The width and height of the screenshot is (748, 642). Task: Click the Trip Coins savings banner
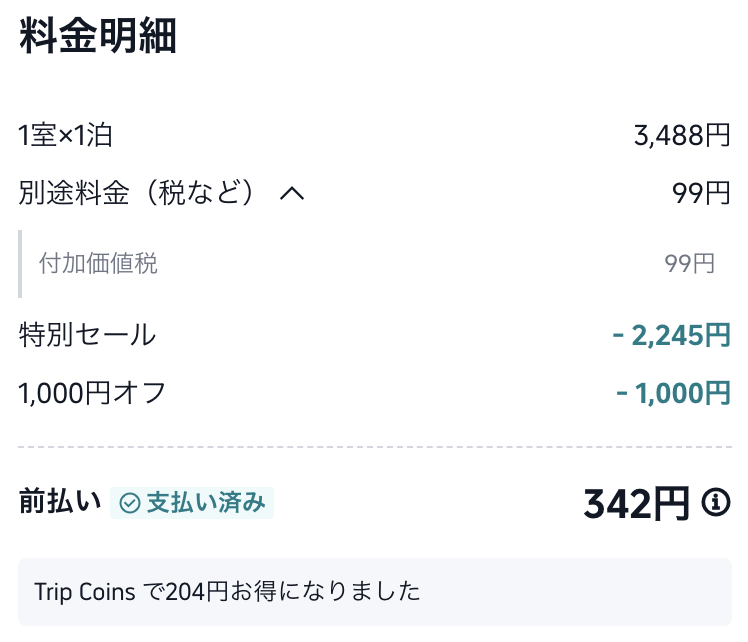(x=374, y=591)
